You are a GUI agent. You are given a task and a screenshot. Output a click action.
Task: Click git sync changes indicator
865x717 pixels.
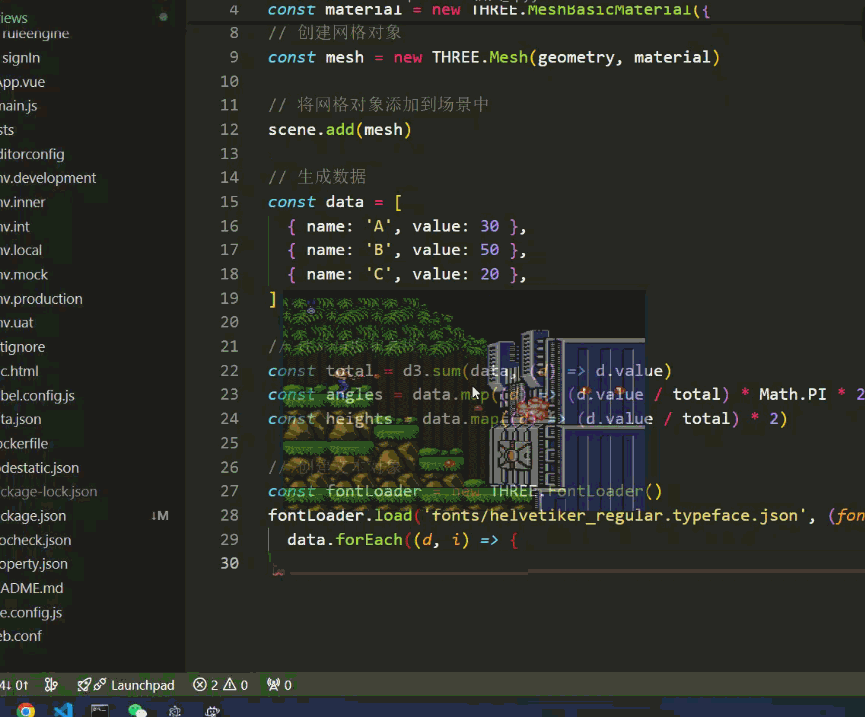coord(14,685)
